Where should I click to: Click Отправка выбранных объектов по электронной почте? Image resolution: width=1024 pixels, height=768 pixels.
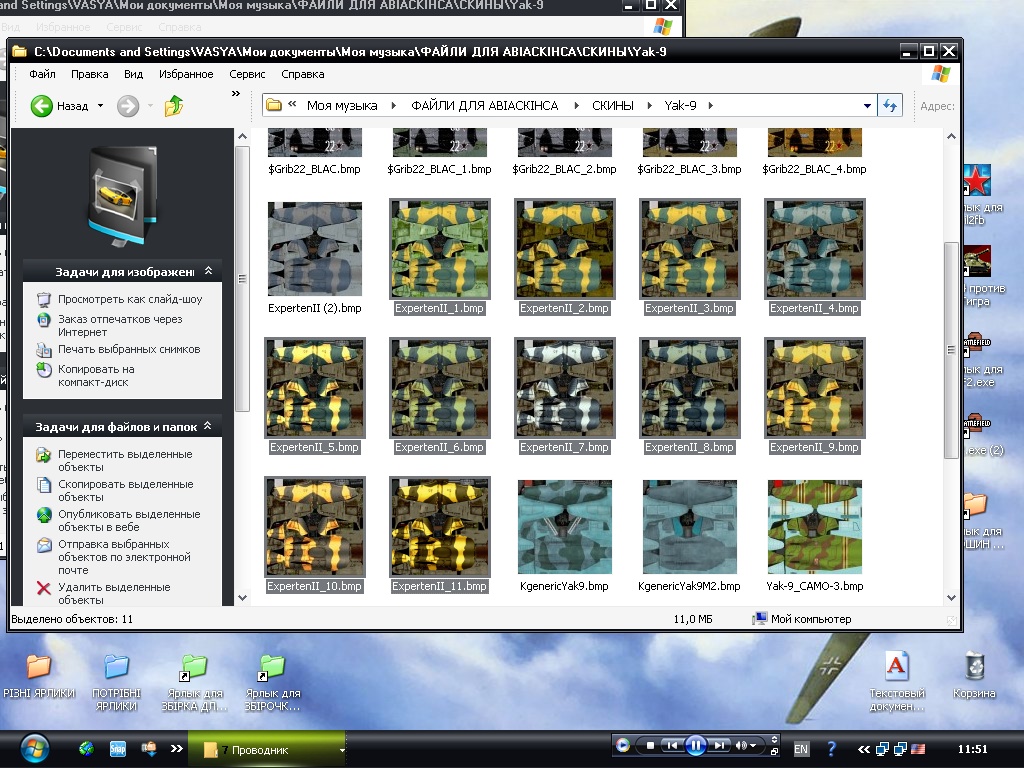[x=124, y=557]
